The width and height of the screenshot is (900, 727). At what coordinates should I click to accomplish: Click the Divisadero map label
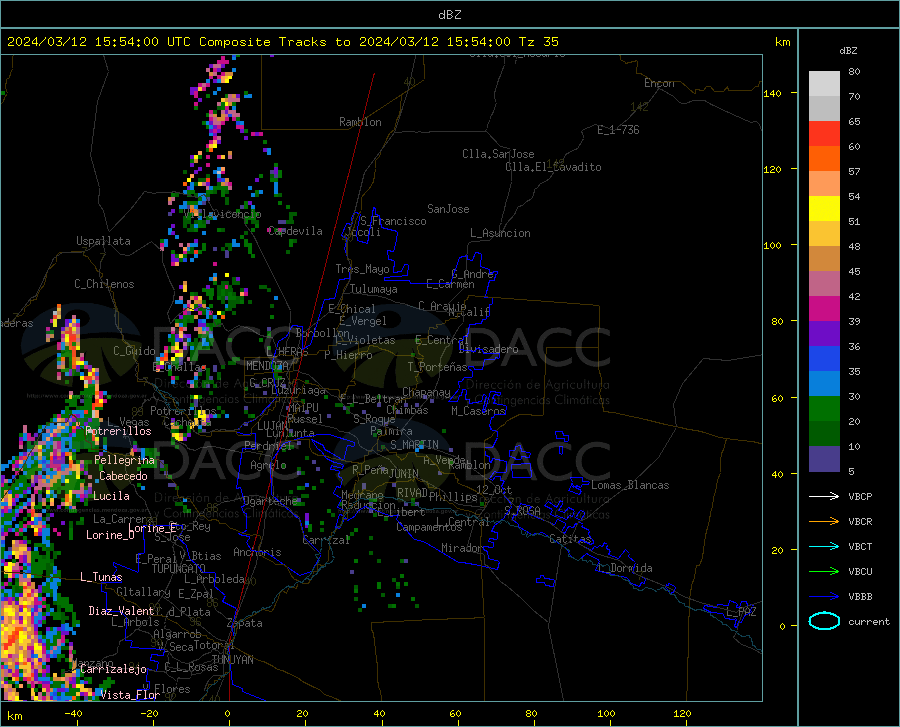(488, 349)
